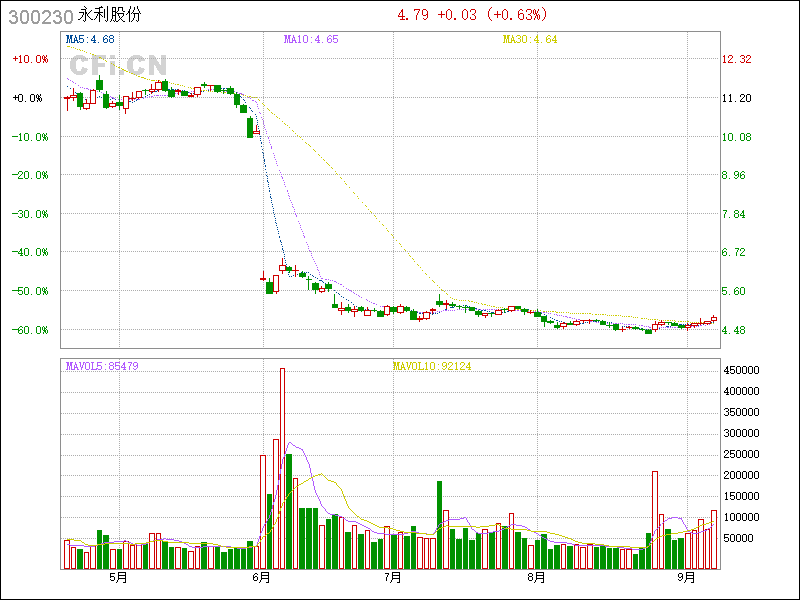
Task: Select the MA30:4.64 indicator label
Action: (x=529, y=39)
